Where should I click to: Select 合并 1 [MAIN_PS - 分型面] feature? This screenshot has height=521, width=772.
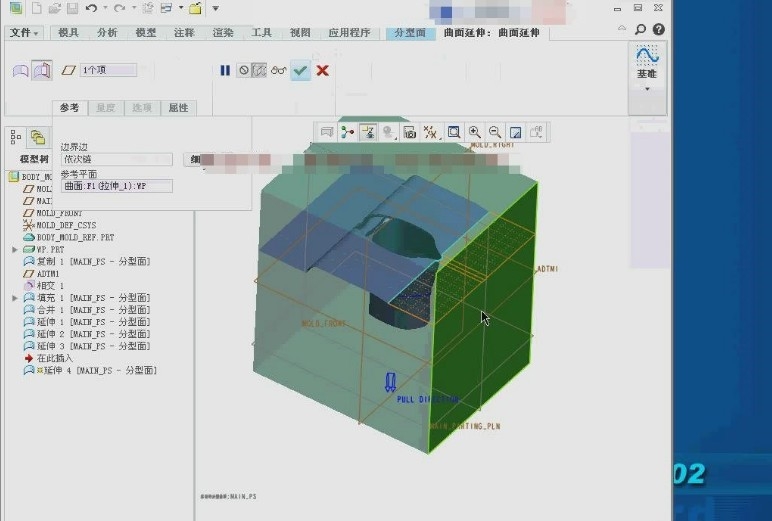87,310
